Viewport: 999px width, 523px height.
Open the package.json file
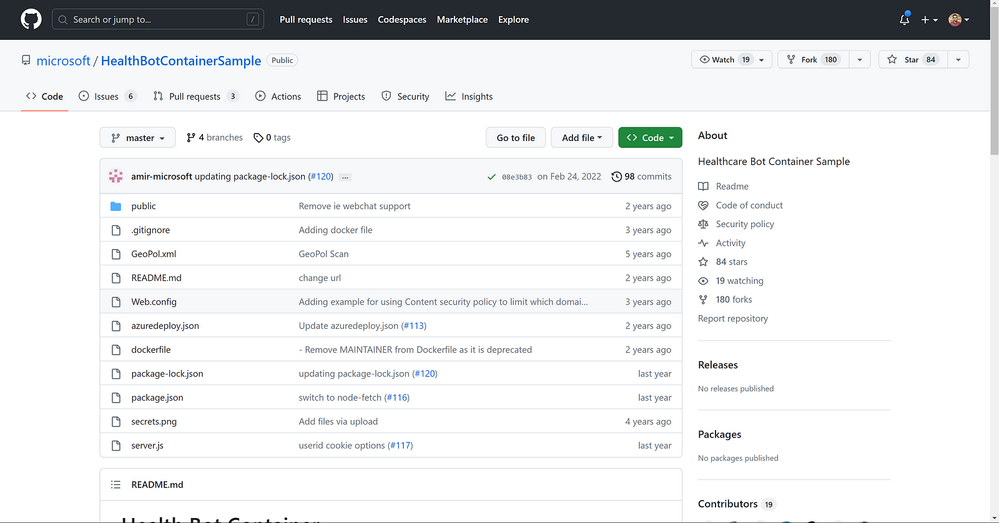coord(157,398)
